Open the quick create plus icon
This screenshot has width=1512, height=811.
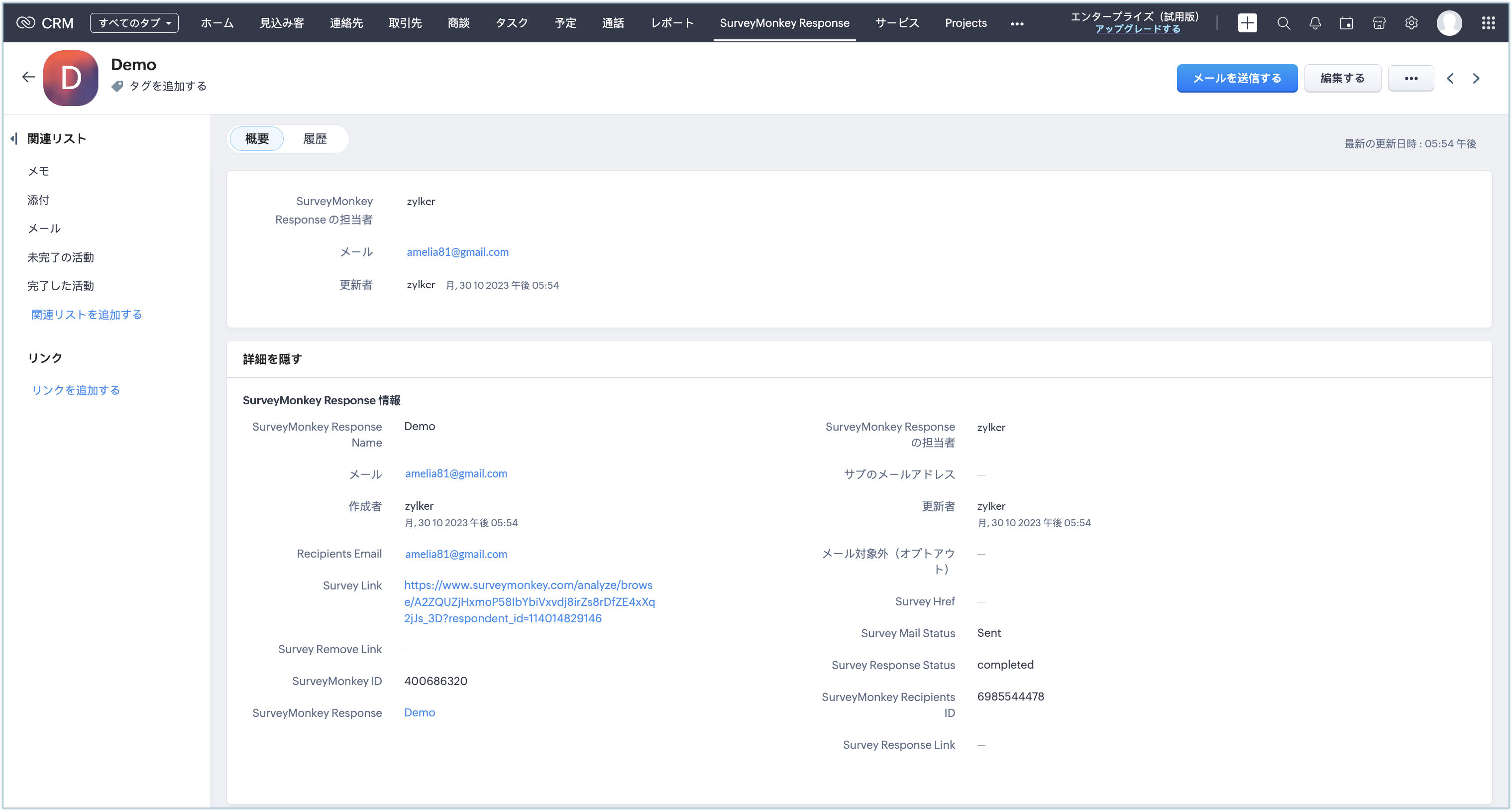pyautogui.click(x=1247, y=23)
